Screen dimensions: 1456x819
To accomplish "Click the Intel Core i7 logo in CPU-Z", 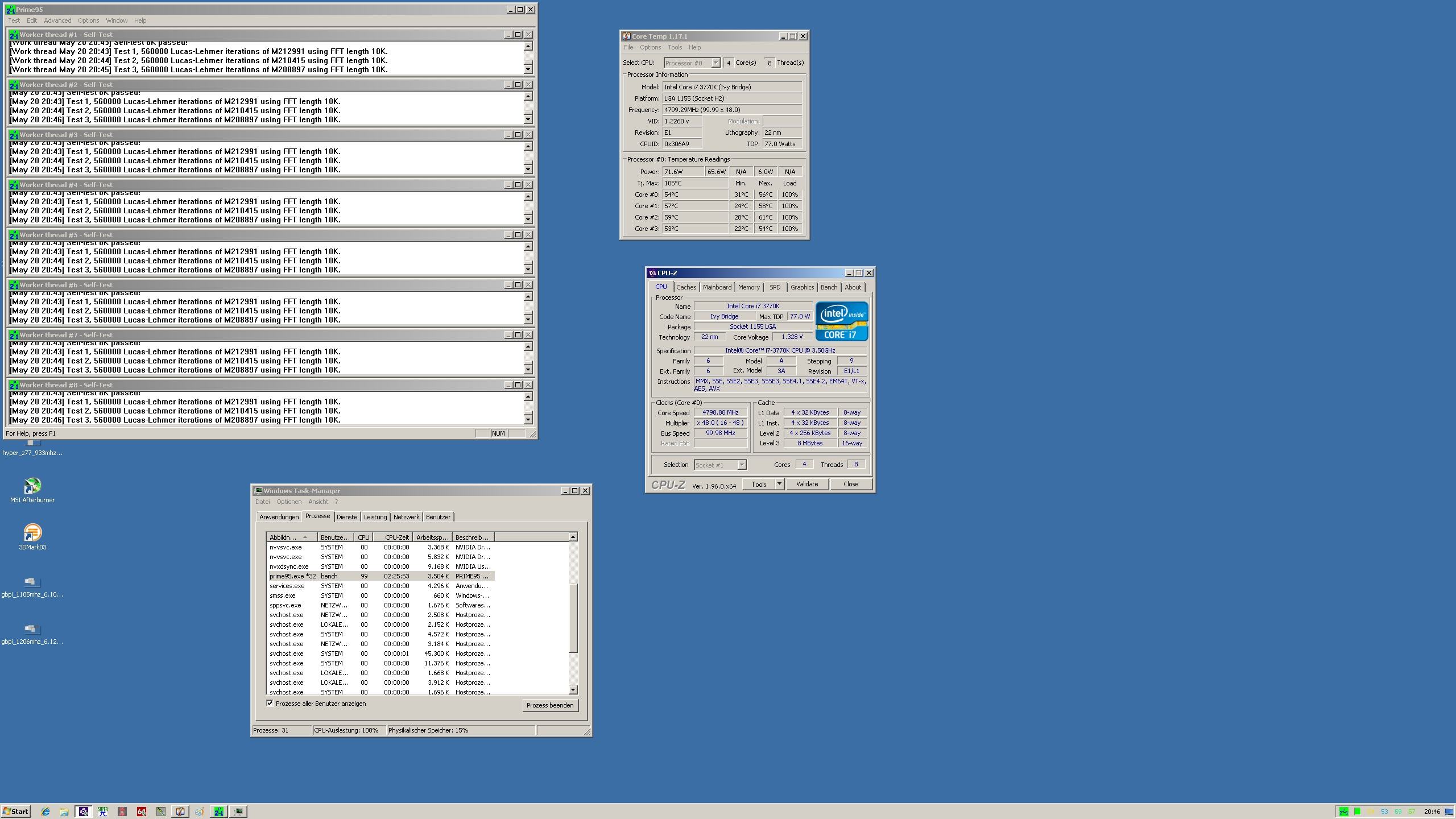I will pyautogui.click(x=842, y=321).
